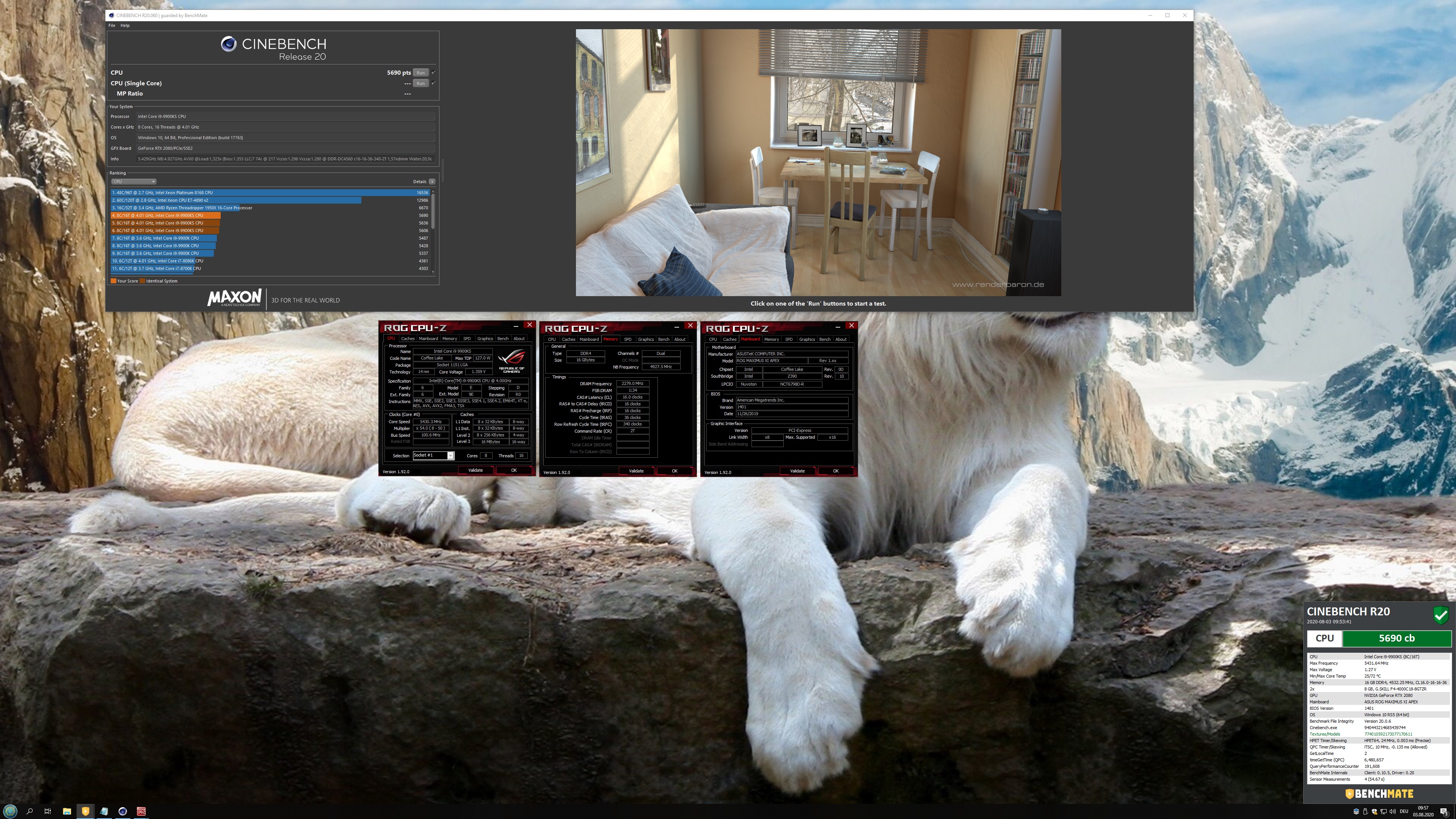Toggle checkbox next to CPU Run
The image size is (1456, 819).
coord(433,72)
